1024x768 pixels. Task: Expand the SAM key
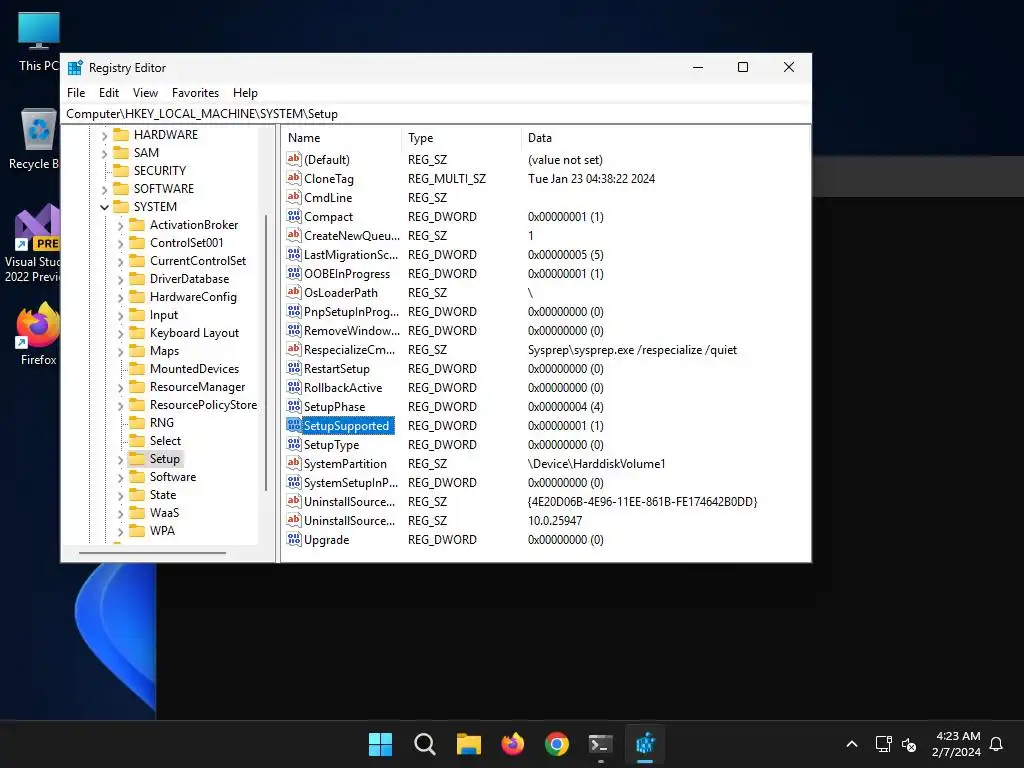pos(104,153)
